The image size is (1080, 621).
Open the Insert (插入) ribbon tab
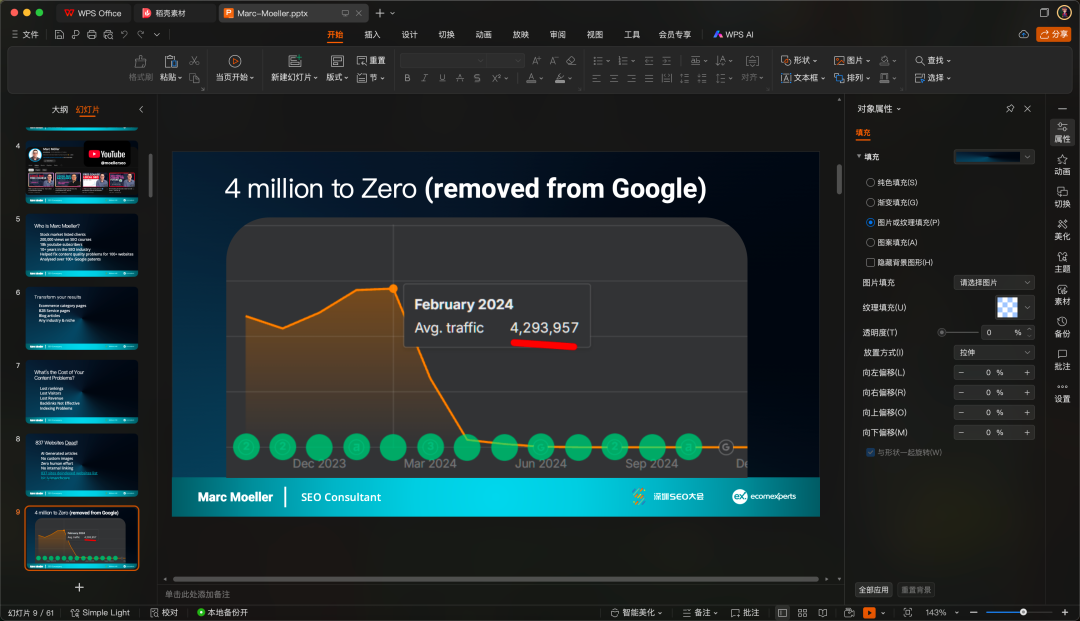tap(373, 34)
